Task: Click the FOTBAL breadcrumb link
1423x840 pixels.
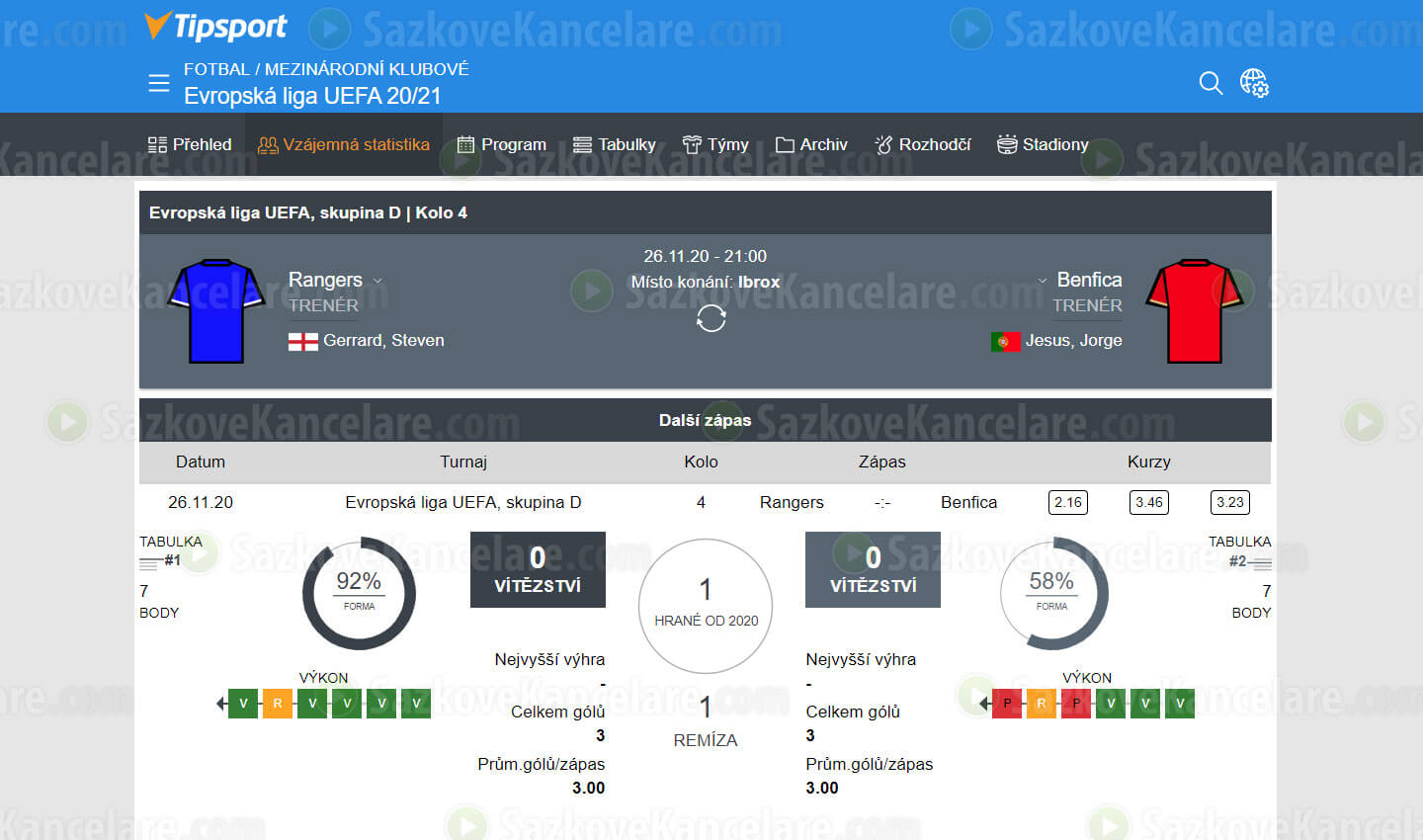Action: pyautogui.click(x=216, y=69)
